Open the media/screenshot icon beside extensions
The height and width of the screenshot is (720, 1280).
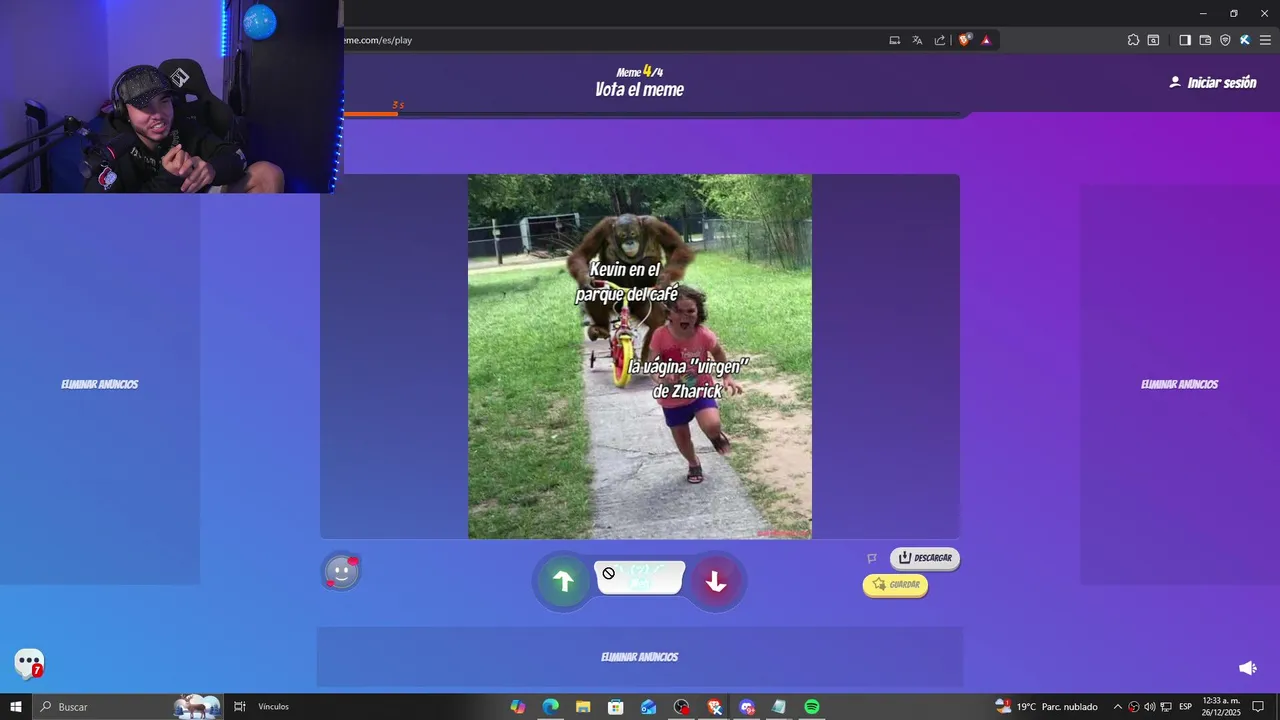[x=1153, y=40]
